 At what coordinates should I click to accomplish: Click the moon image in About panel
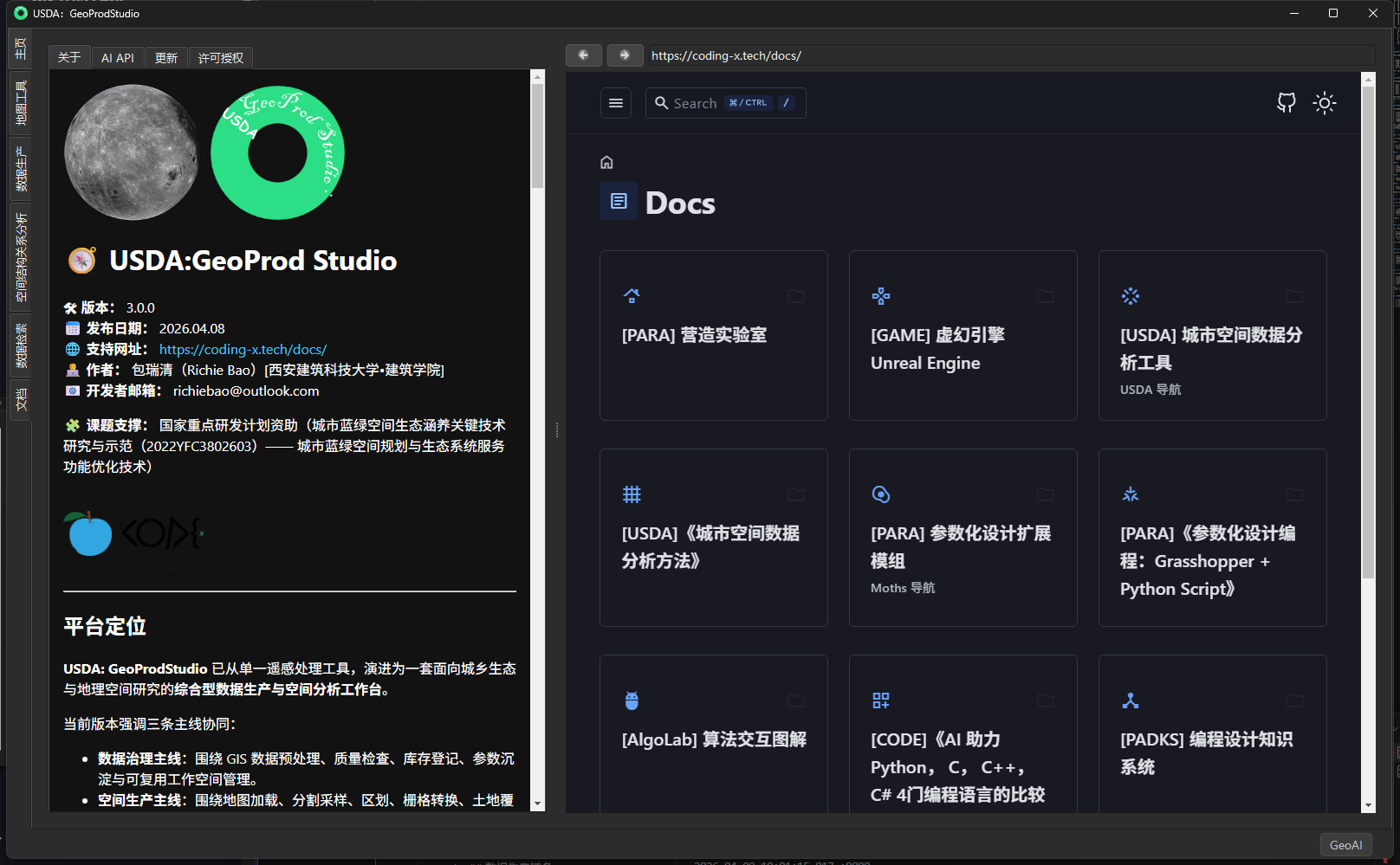(132, 152)
